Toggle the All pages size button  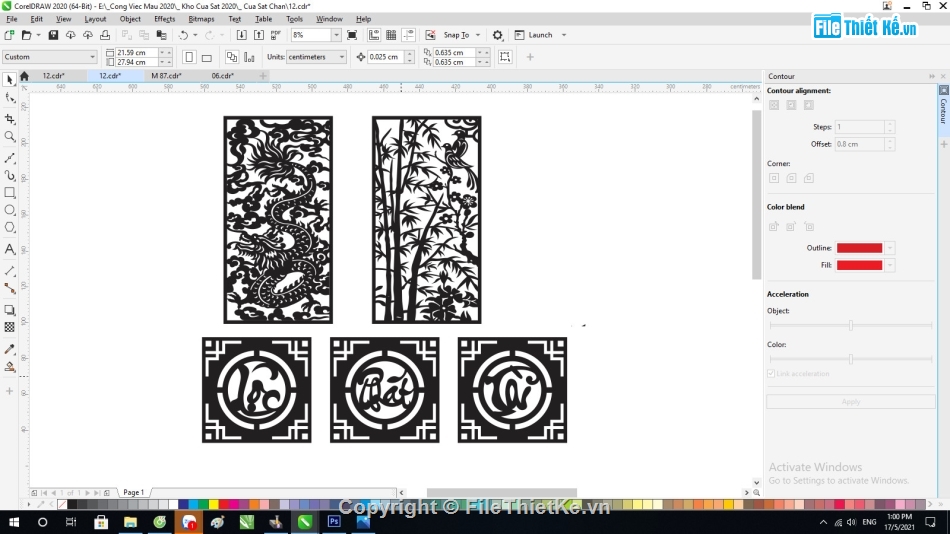232,57
